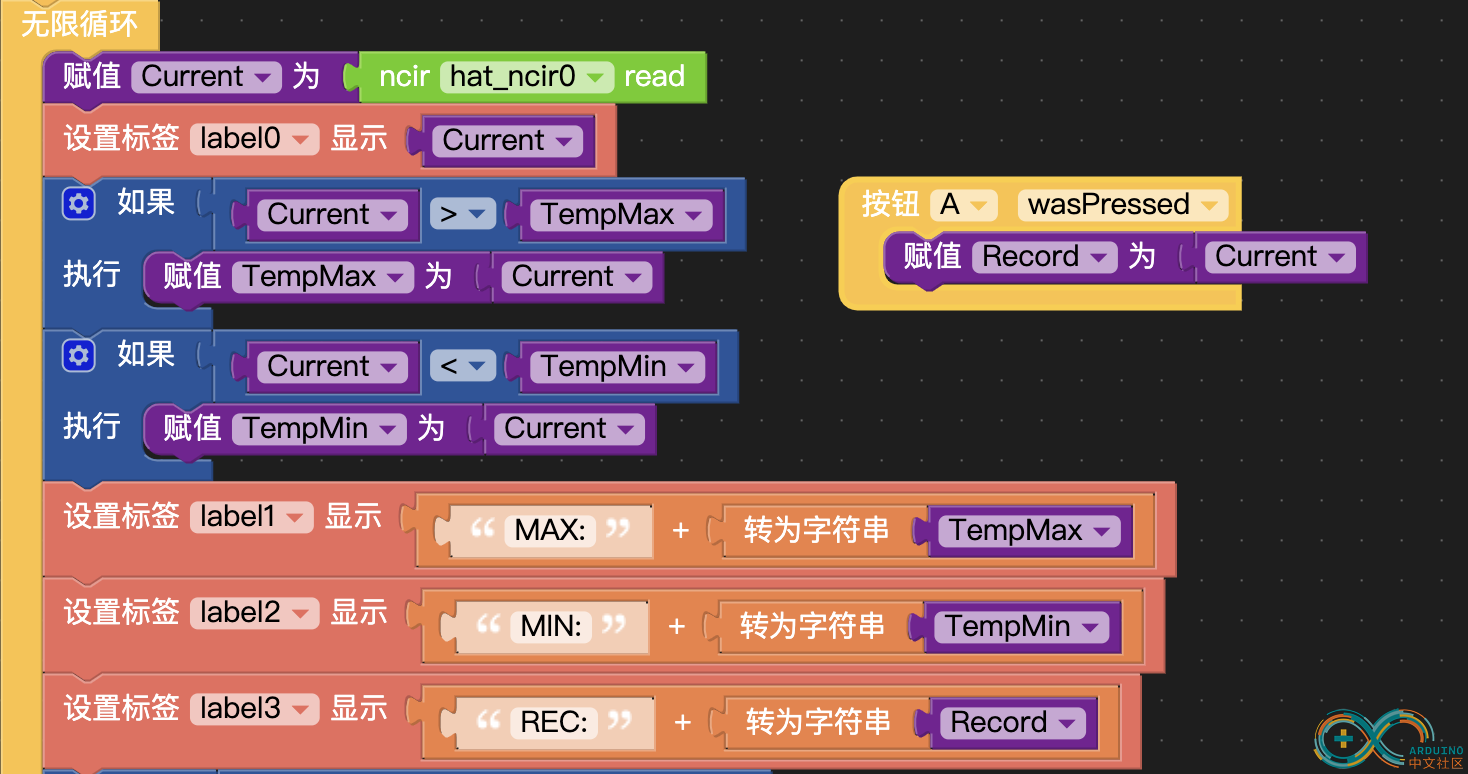Open the Current dropdown in the label0 display block

(x=507, y=141)
